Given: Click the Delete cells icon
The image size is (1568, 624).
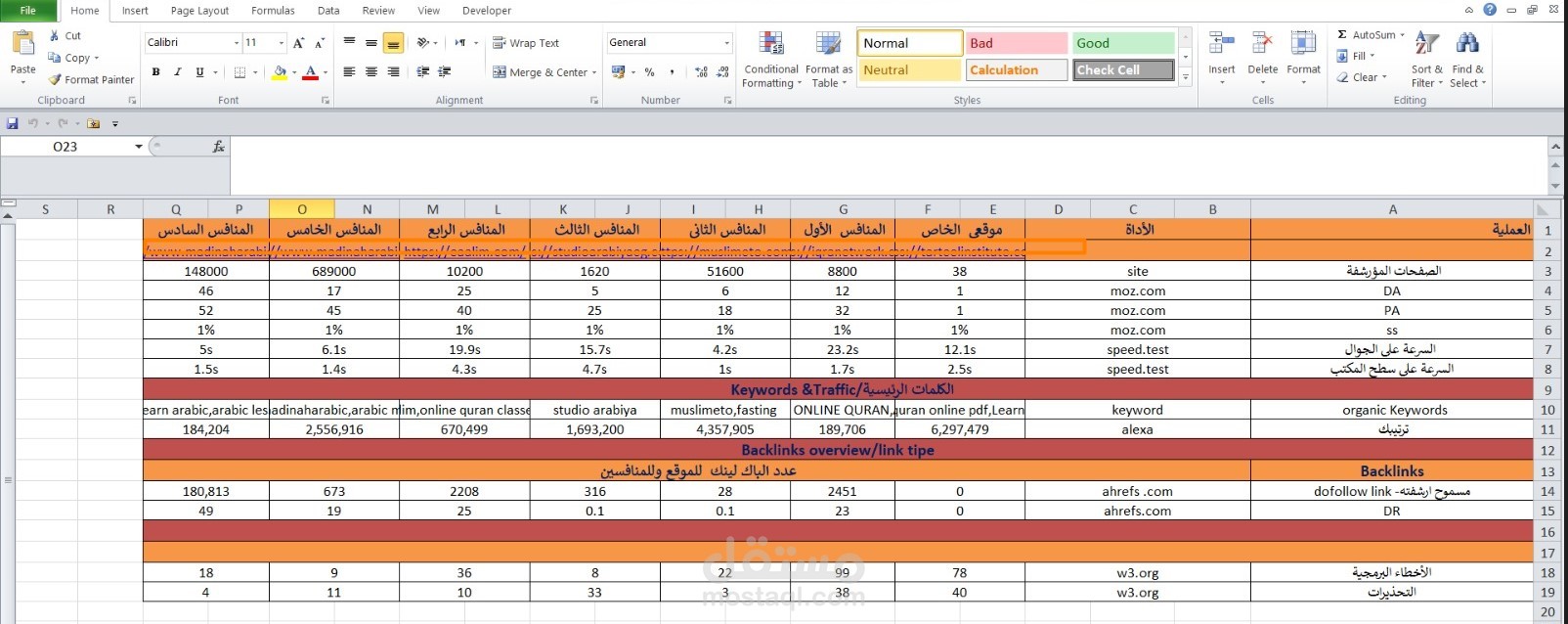Looking at the screenshot, I should [1262, 44].
